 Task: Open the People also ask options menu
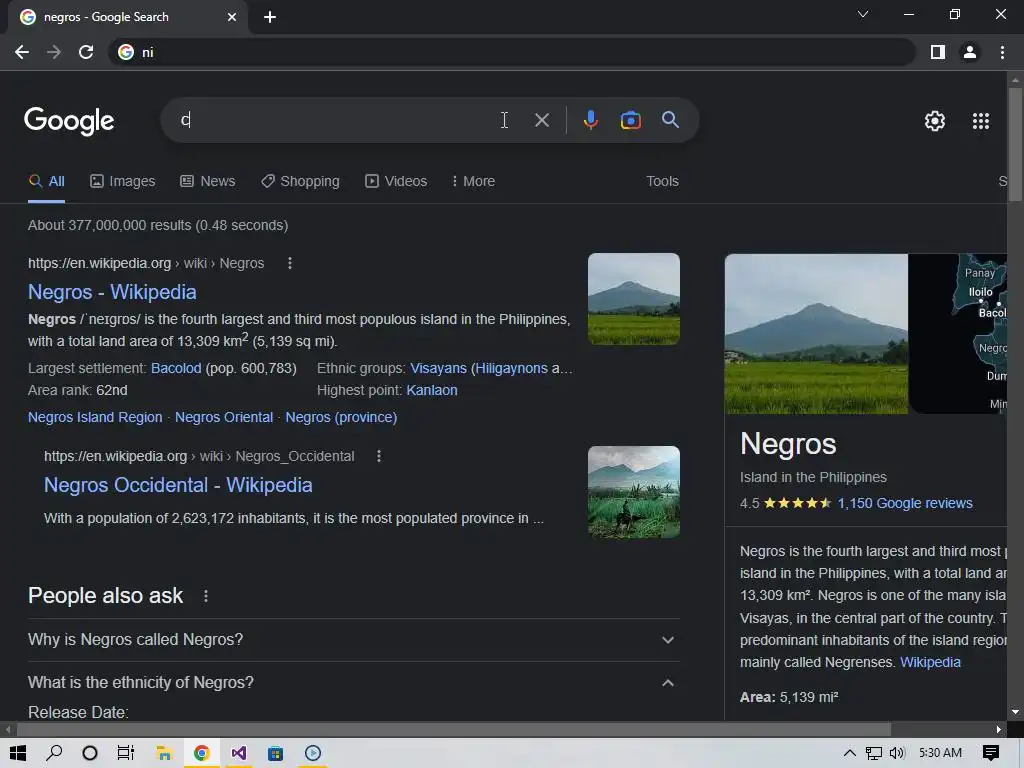(x=206, y=596)
